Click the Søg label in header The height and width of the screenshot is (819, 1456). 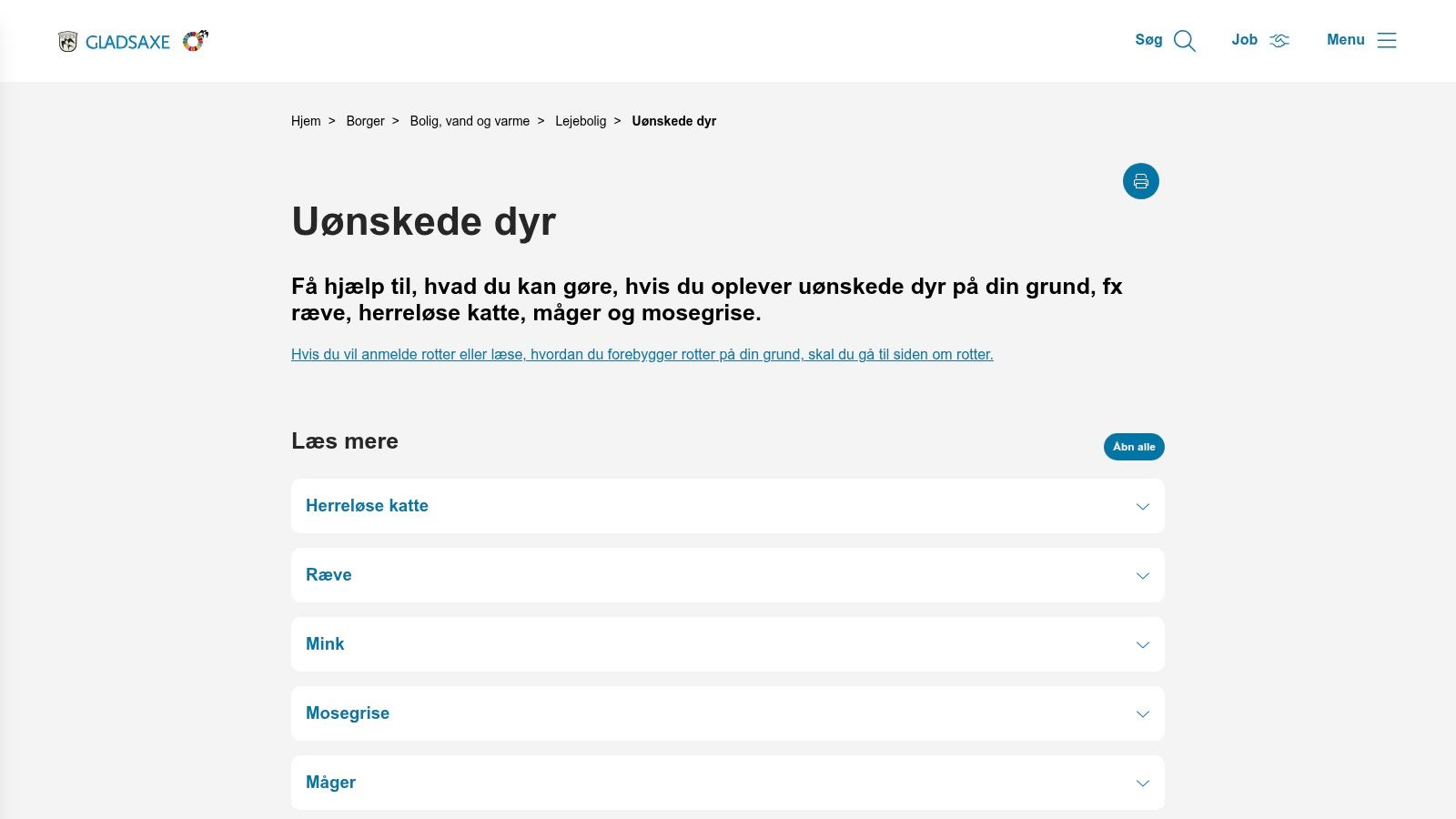coord(1148,40)
